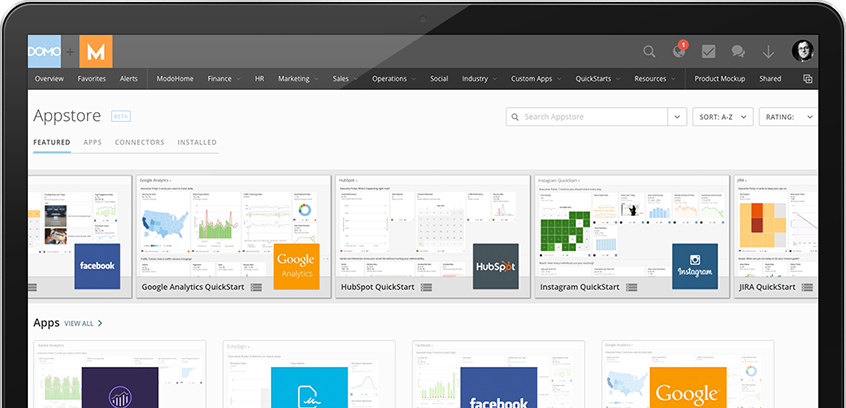Open the Product Mockup page
Screen dimensions: 846x408
[x=720, y=79]
